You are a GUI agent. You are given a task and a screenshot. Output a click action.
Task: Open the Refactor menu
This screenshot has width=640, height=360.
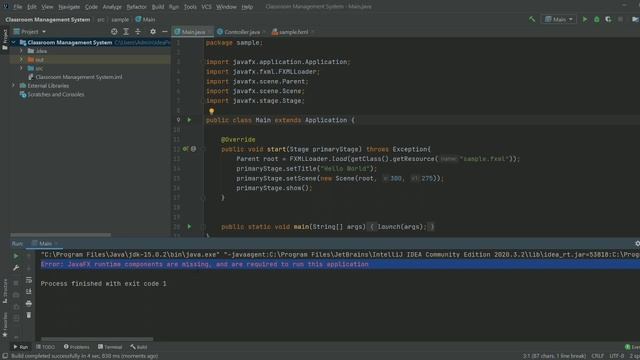[136, 7]
